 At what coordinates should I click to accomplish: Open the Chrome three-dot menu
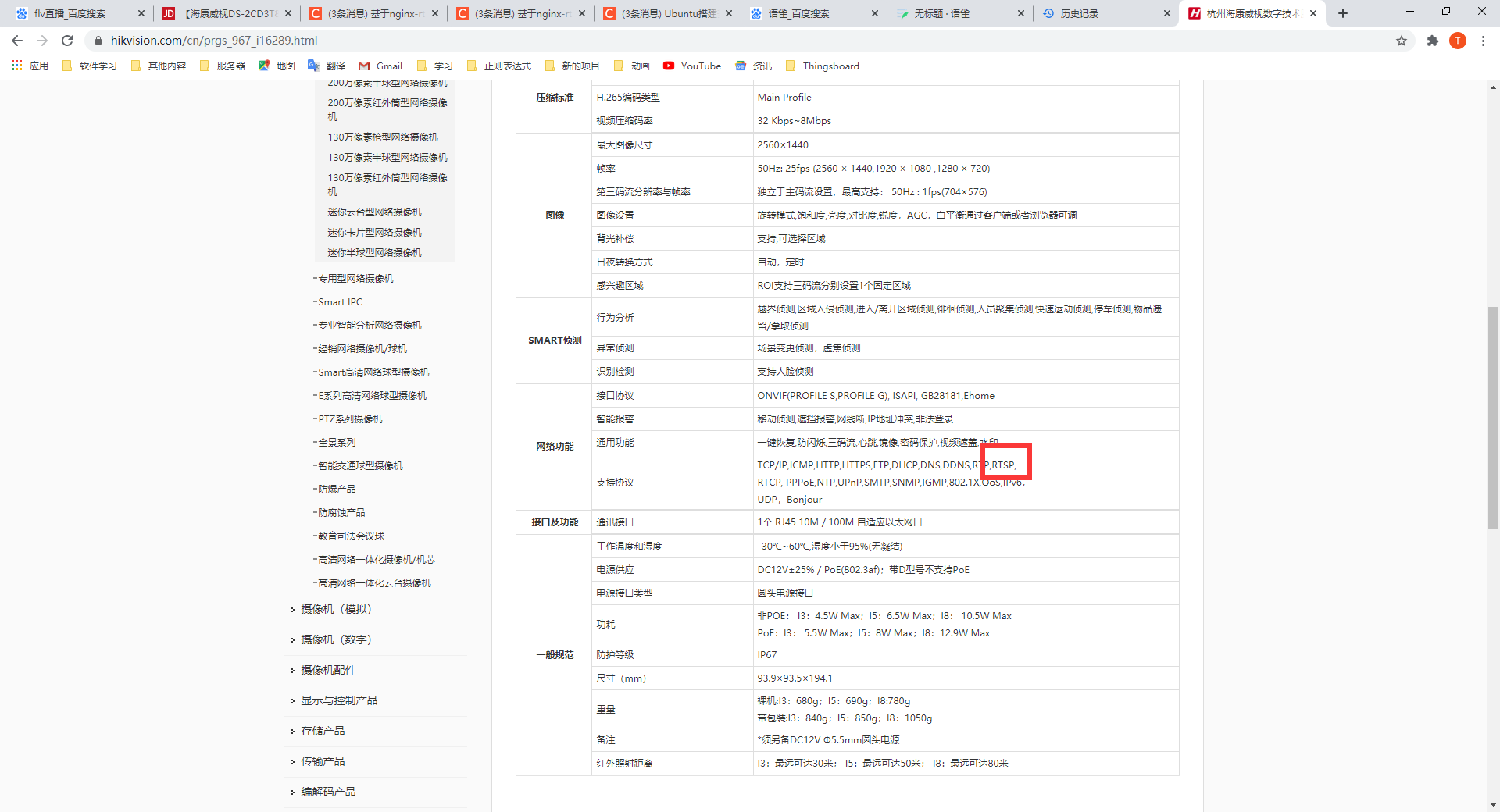[1483, 41]
